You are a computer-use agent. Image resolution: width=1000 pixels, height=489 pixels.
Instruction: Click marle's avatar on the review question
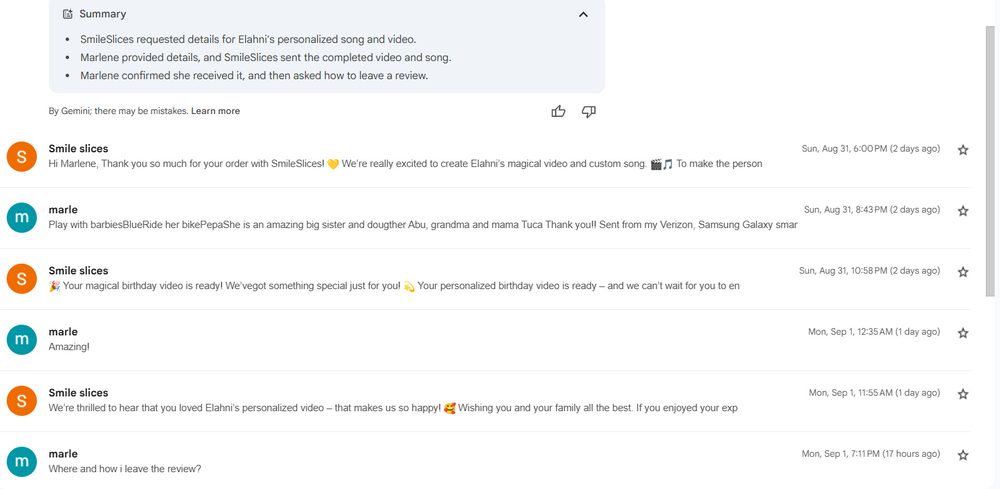[x=22, y=462]
